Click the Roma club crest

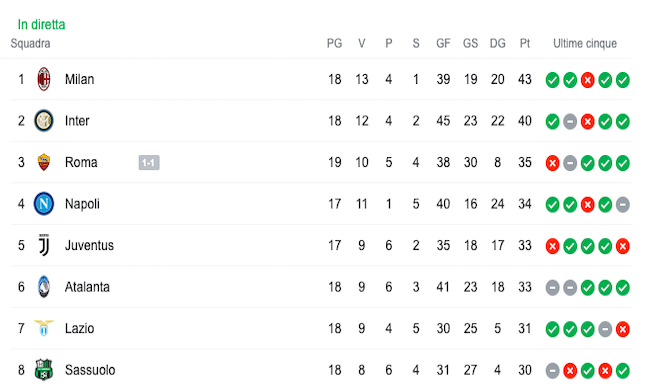coord(44,162)
